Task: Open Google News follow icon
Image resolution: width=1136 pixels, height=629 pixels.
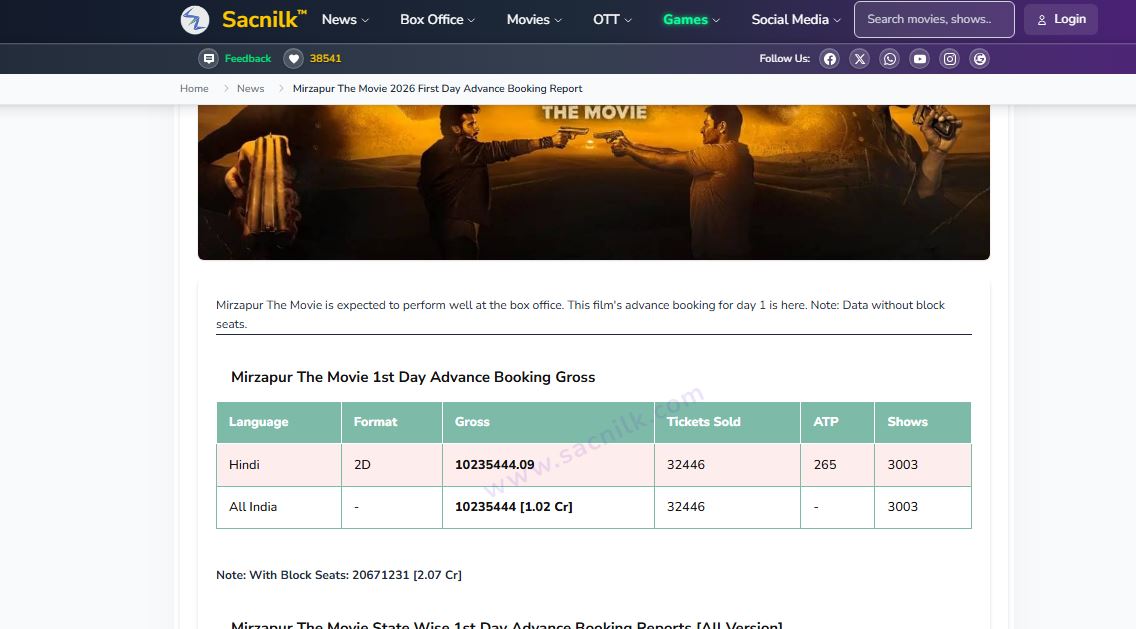Action: tap(980, 59)
